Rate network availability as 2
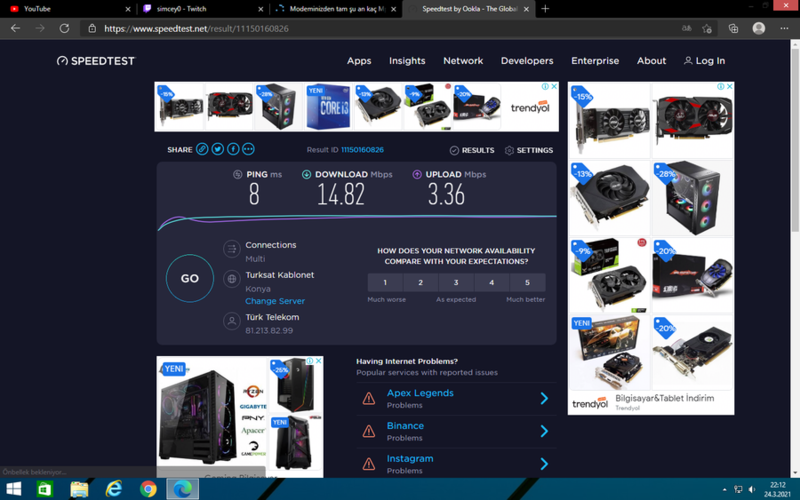The image size is (800, 500). (420, 282)
